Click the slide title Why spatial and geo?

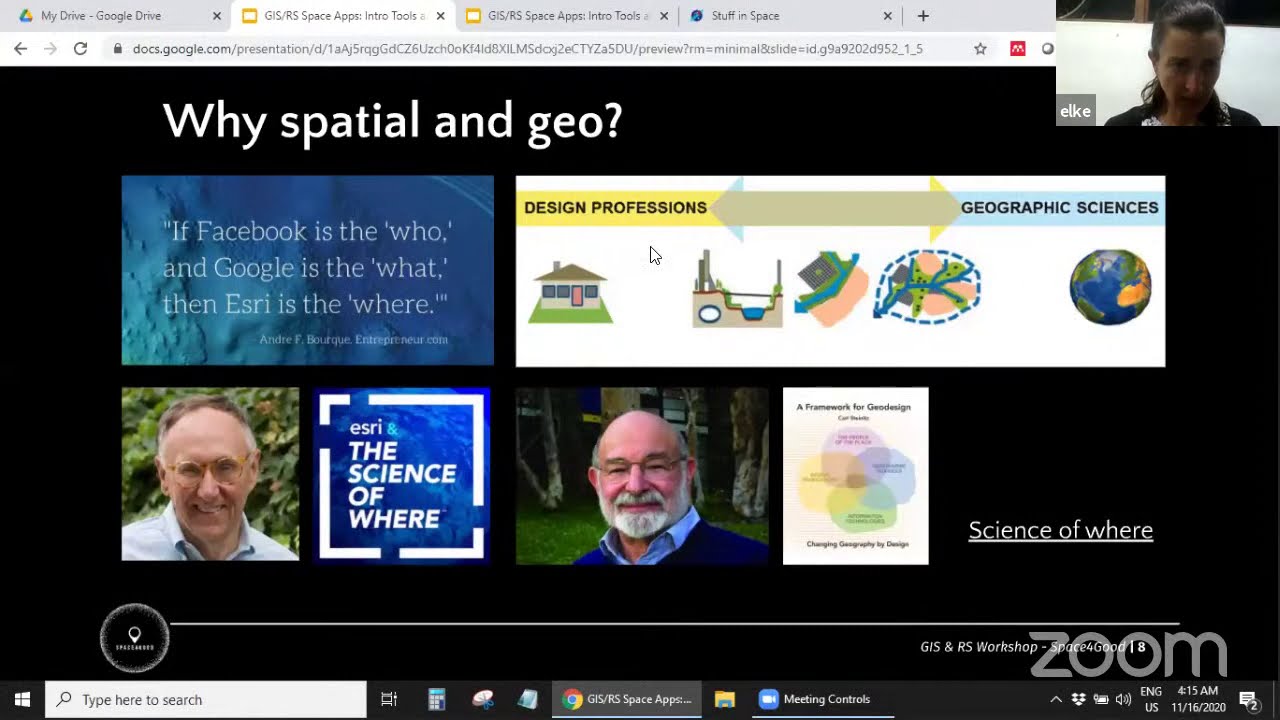392,121
